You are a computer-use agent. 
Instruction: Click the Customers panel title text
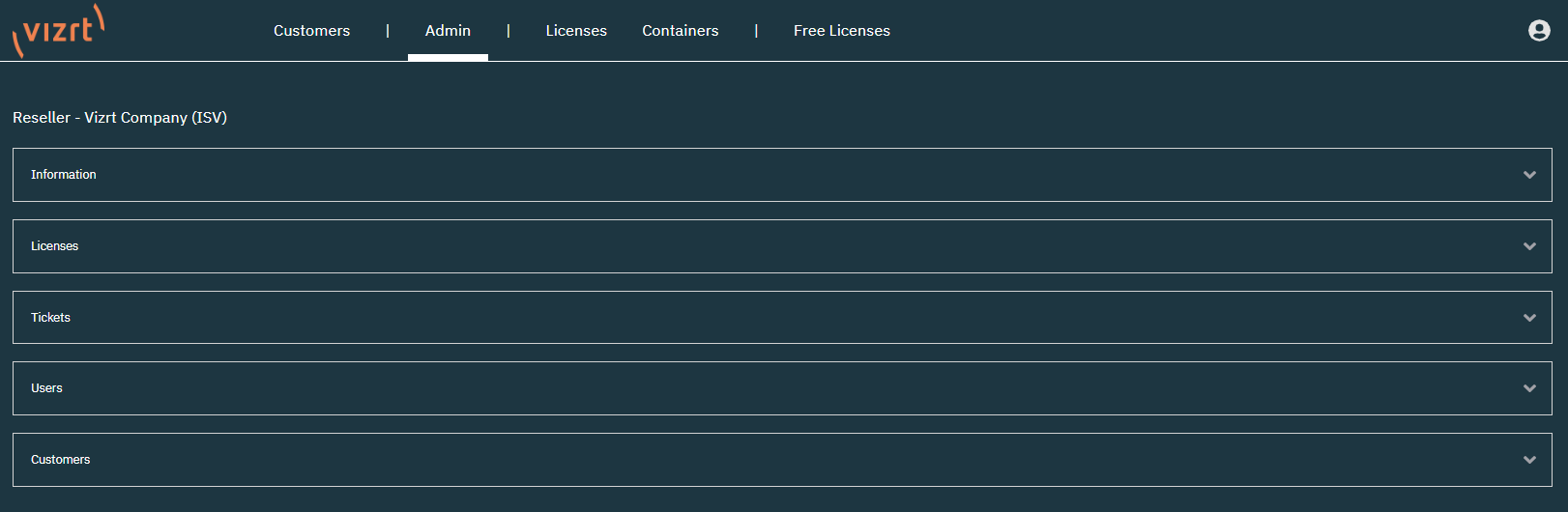pos(60,460)
